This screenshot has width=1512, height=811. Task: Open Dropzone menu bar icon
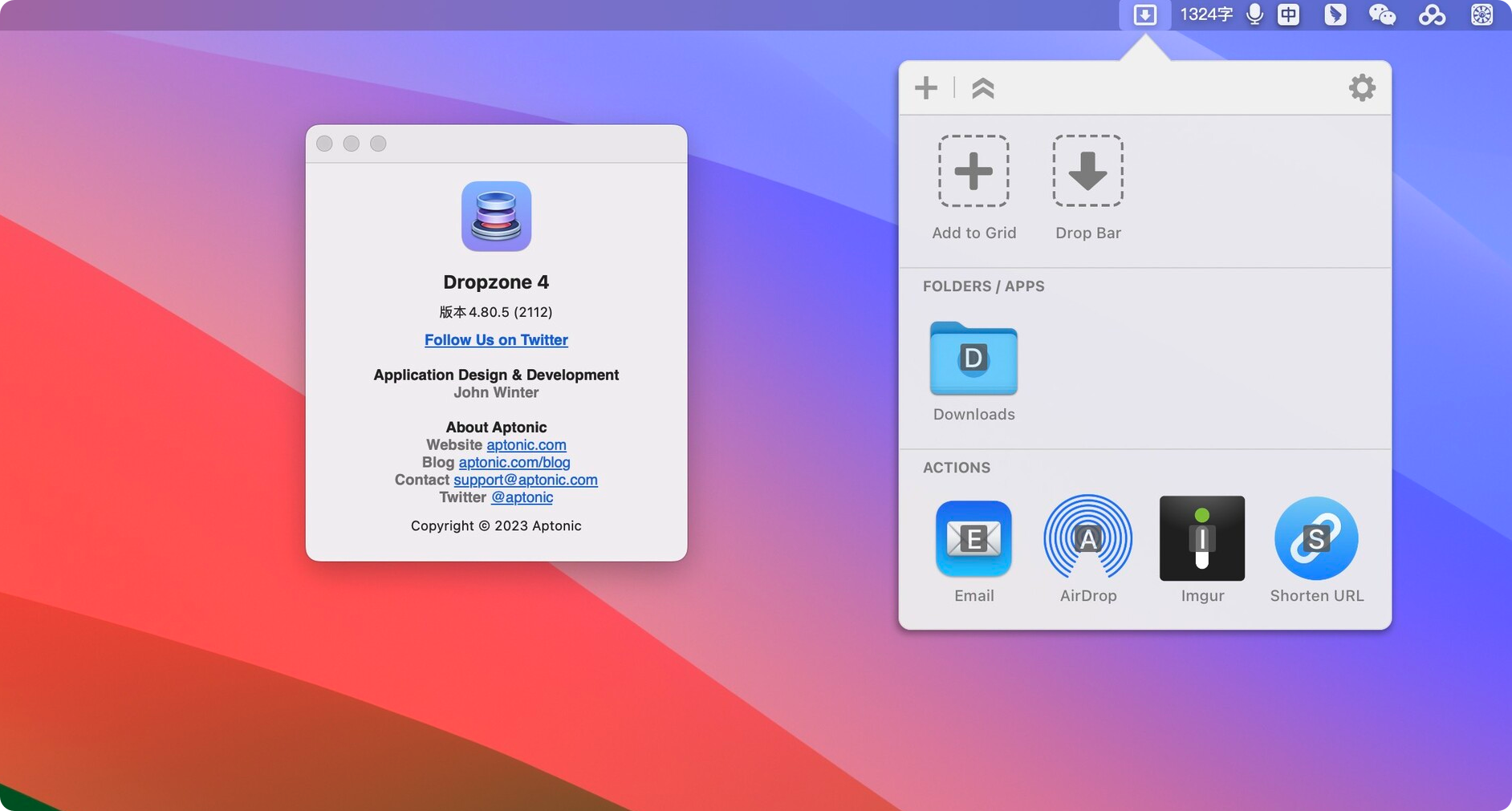click(1145, 14)
